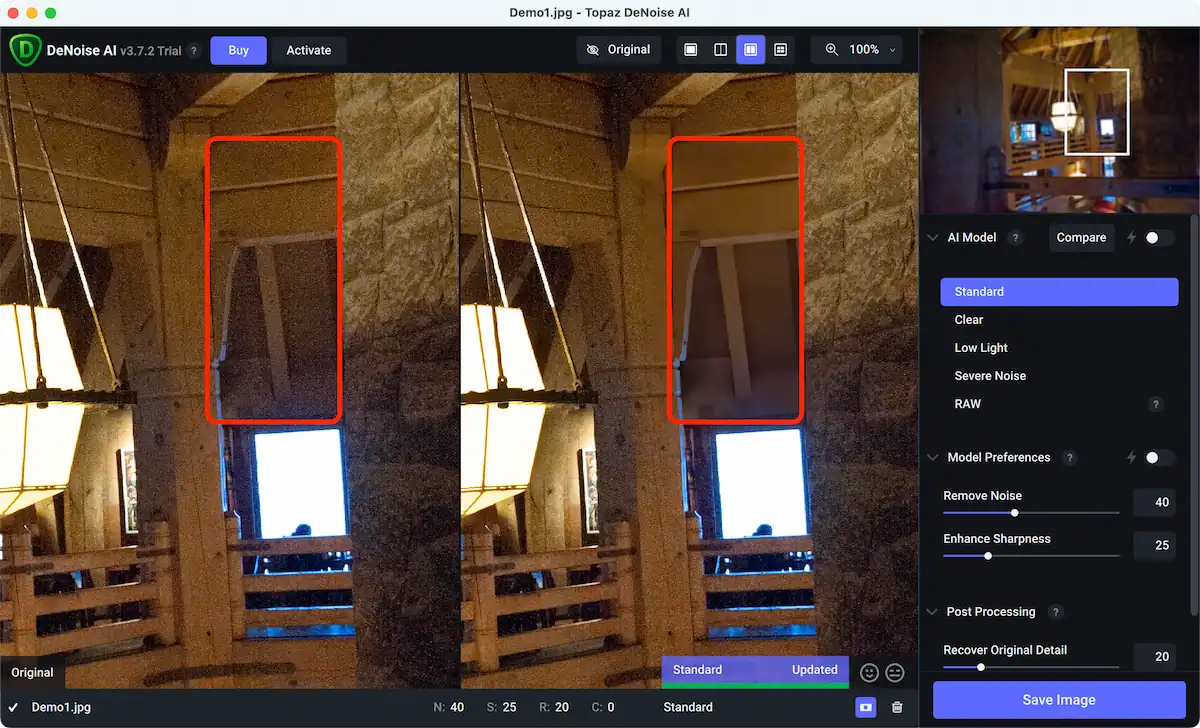Open help for Model Preferences
Image resolution: width=1200 pixels, height=728 pixels.
point(1069,458)
